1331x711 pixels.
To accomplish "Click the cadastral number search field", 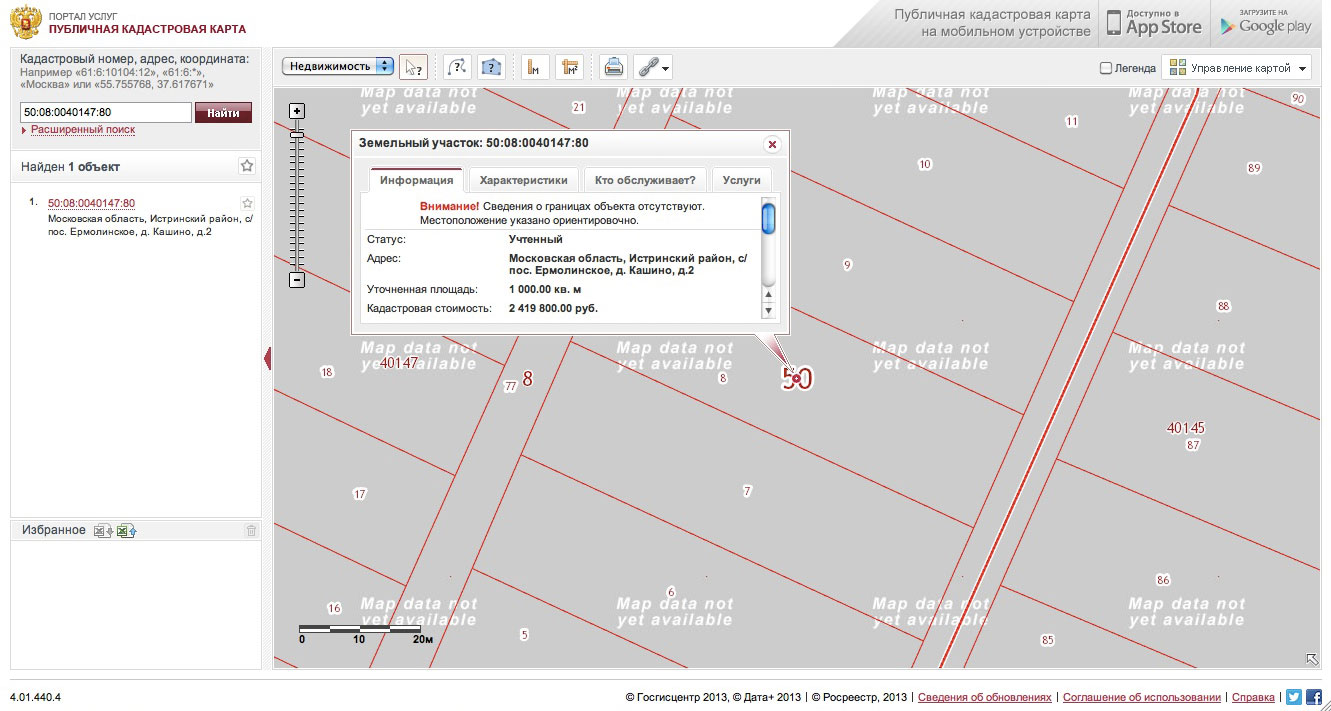I will 105,113.
